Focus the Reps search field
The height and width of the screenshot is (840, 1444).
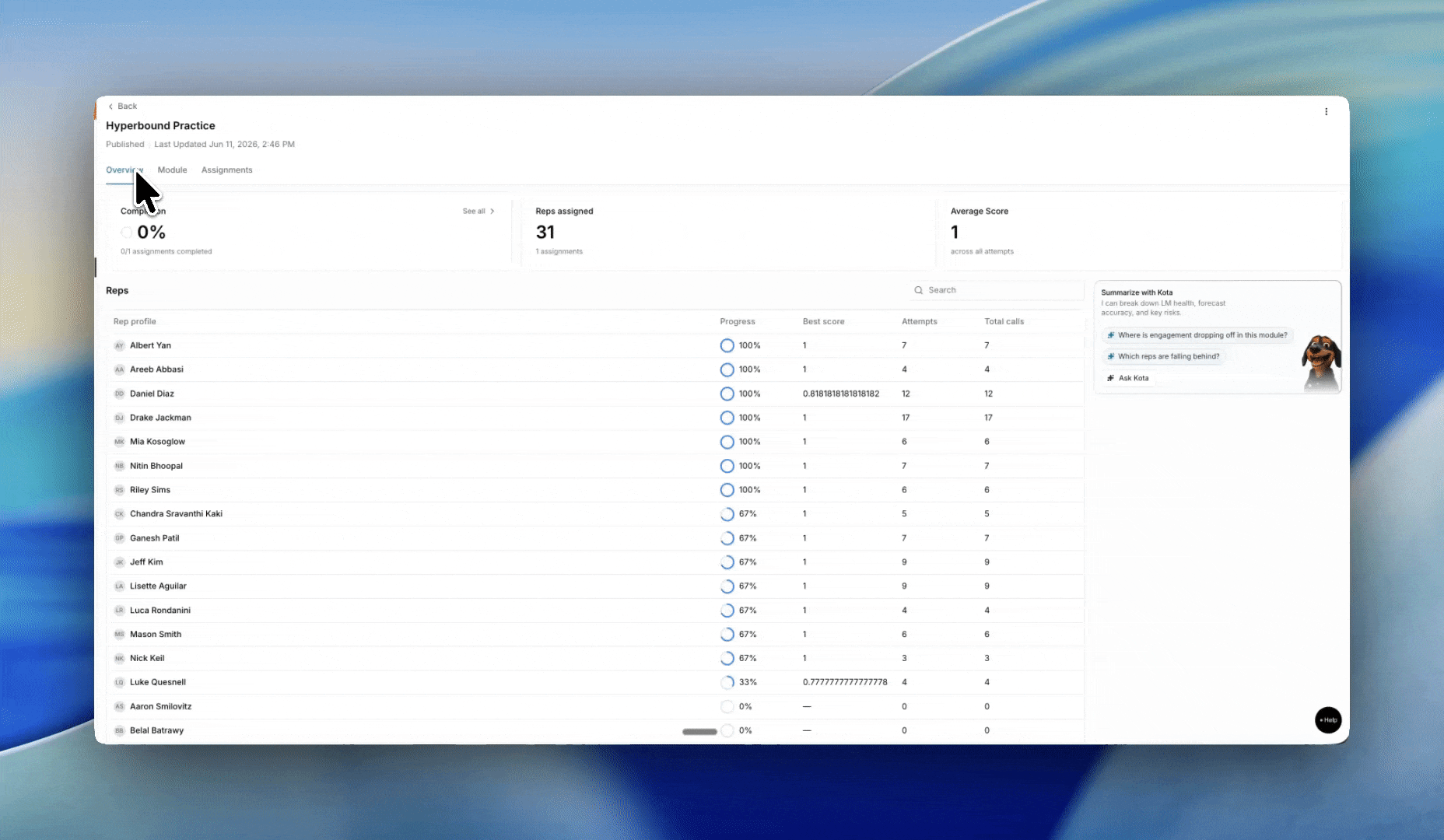point(996,290)
